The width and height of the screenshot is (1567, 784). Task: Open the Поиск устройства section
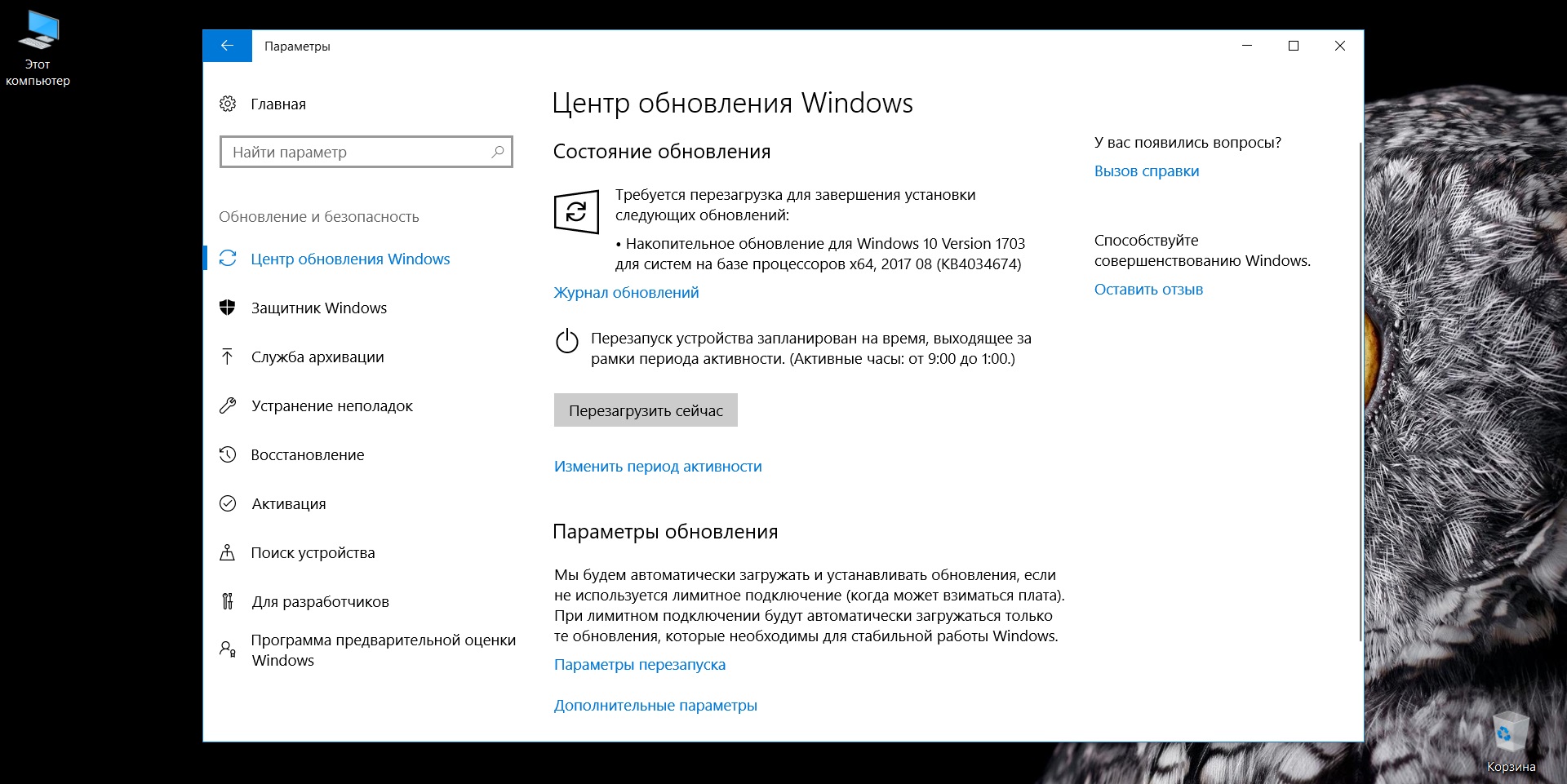(x=313, y=552)
